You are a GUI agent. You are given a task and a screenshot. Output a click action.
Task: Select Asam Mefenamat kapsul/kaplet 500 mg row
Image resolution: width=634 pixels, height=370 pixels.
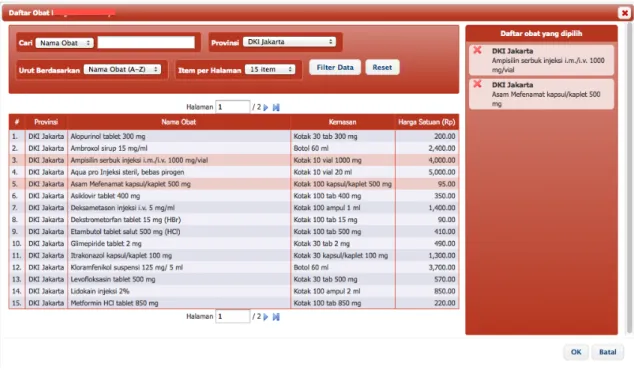[234, 184]
